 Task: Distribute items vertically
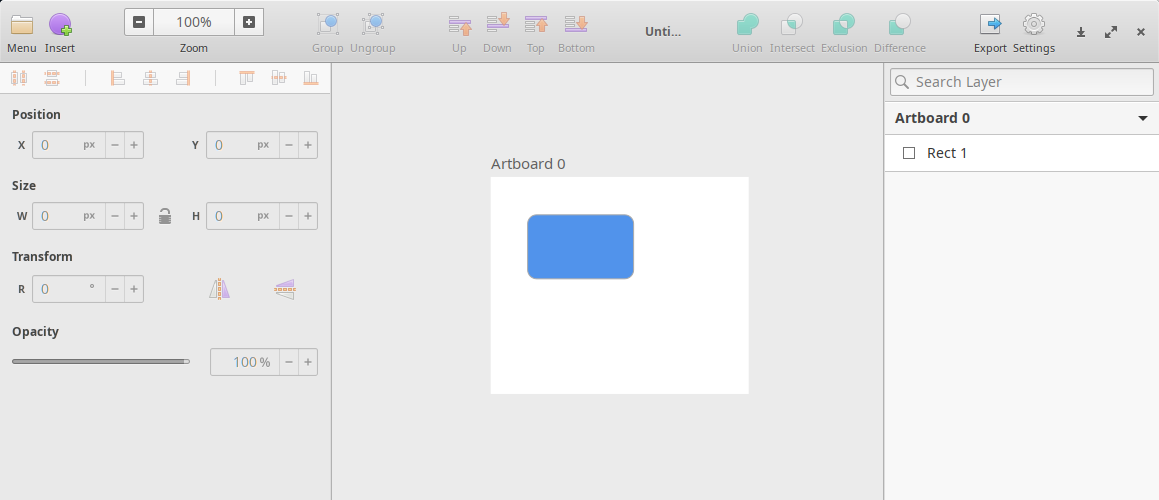52,78
